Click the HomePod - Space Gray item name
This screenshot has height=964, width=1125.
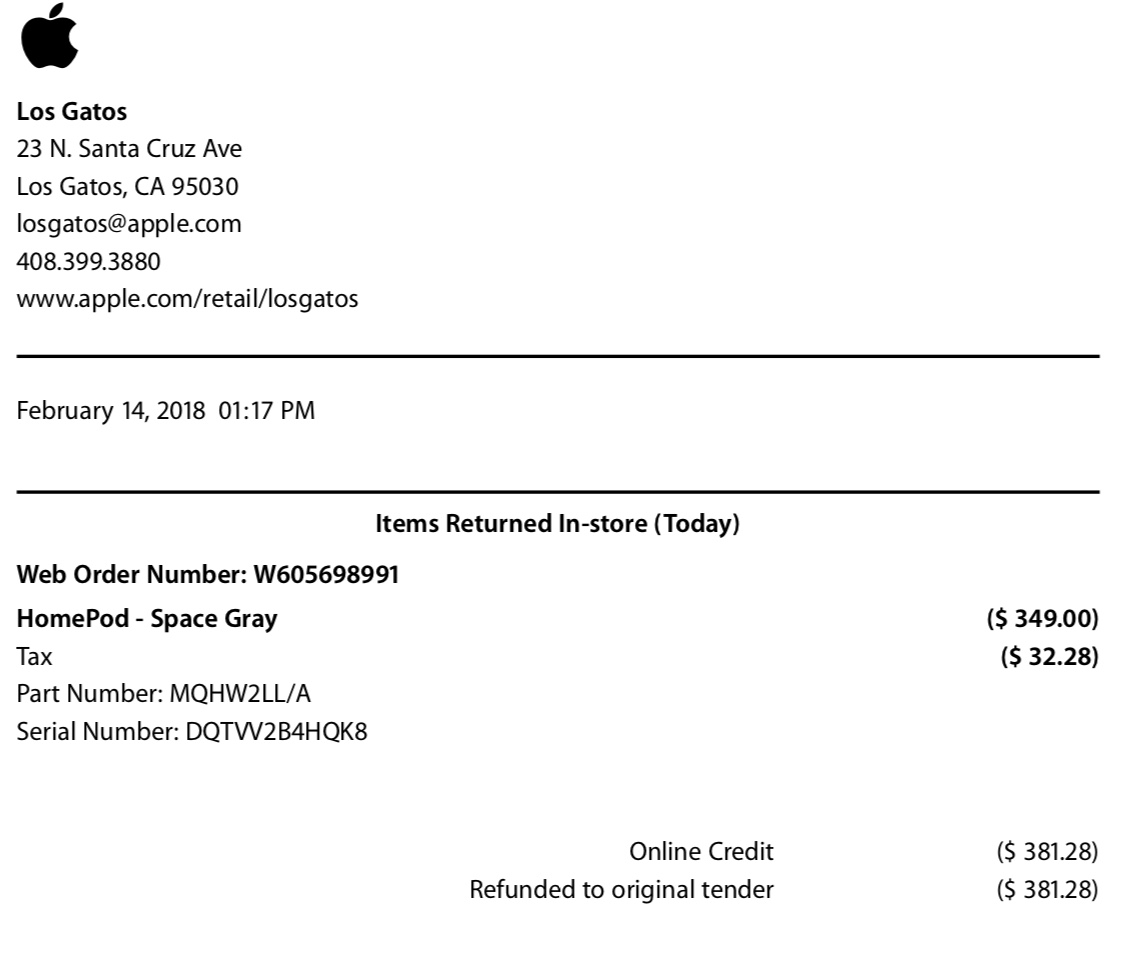(x=147, y=619)
